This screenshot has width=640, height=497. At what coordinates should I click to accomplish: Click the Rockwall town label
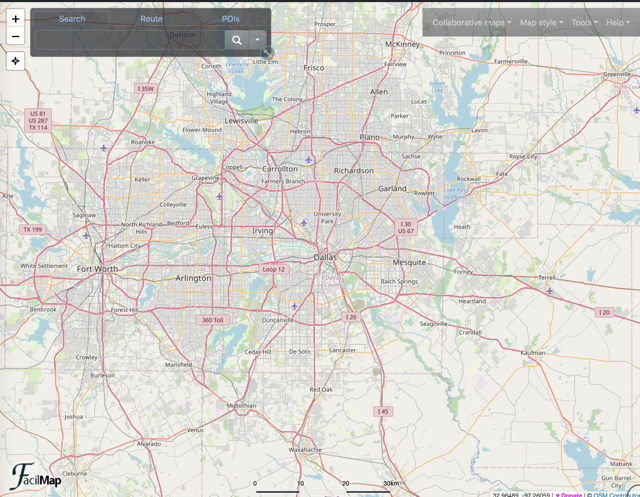click(x=468, y=179)
